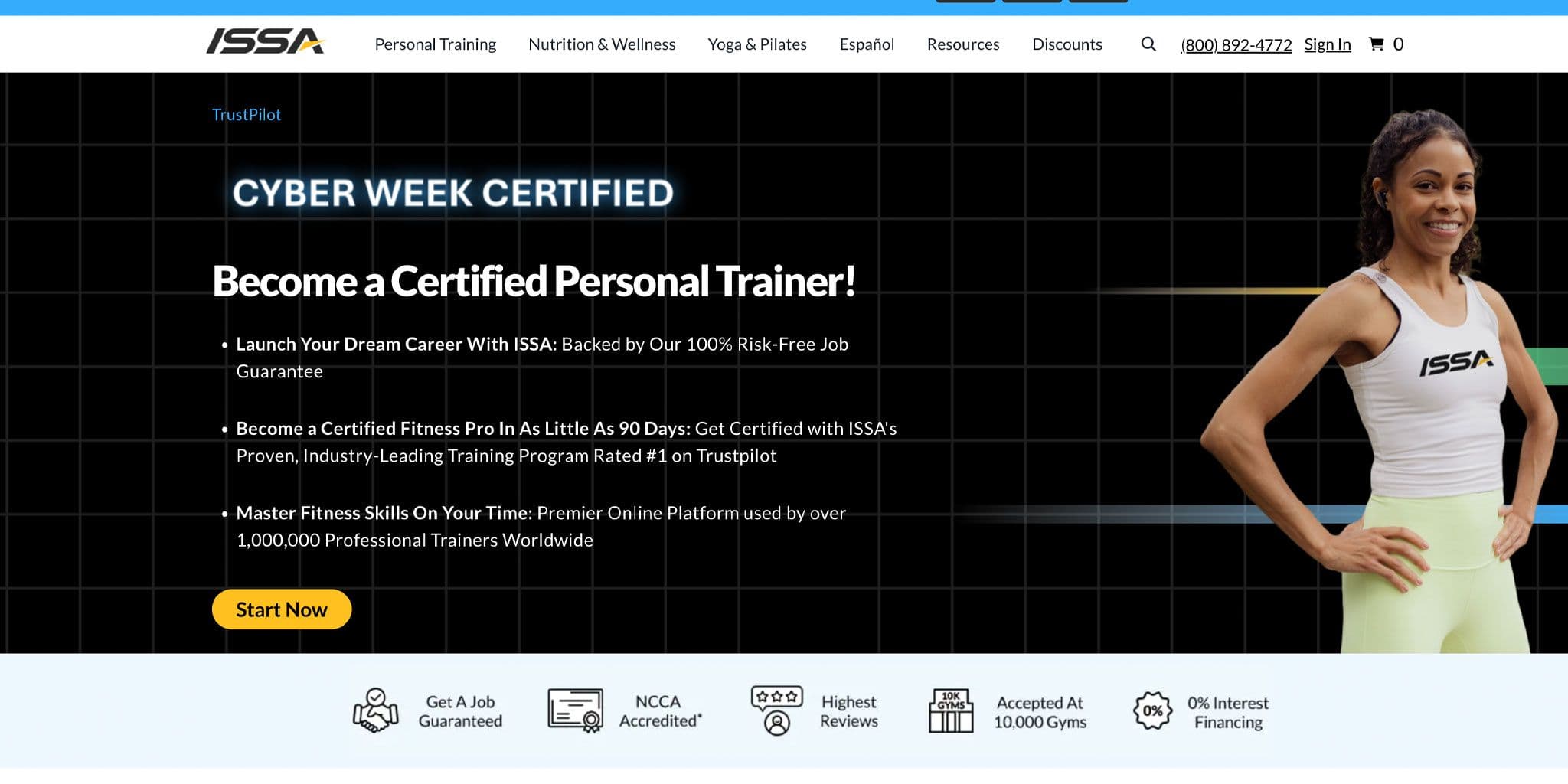Screen dimensions: 1568x784
Task: Open the TrustPilot link
Action: [246, 115]
